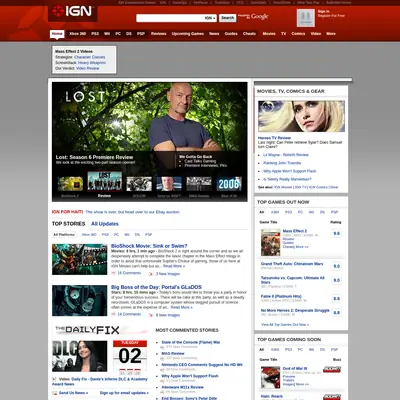Click the Daily Fix video thumbnail

click(x=80, y=356)
